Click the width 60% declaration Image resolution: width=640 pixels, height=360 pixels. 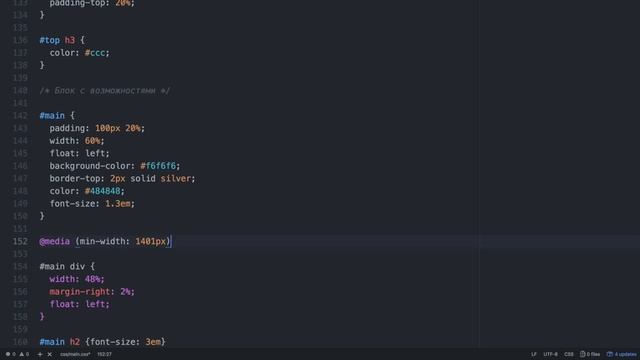click(77, 141)
